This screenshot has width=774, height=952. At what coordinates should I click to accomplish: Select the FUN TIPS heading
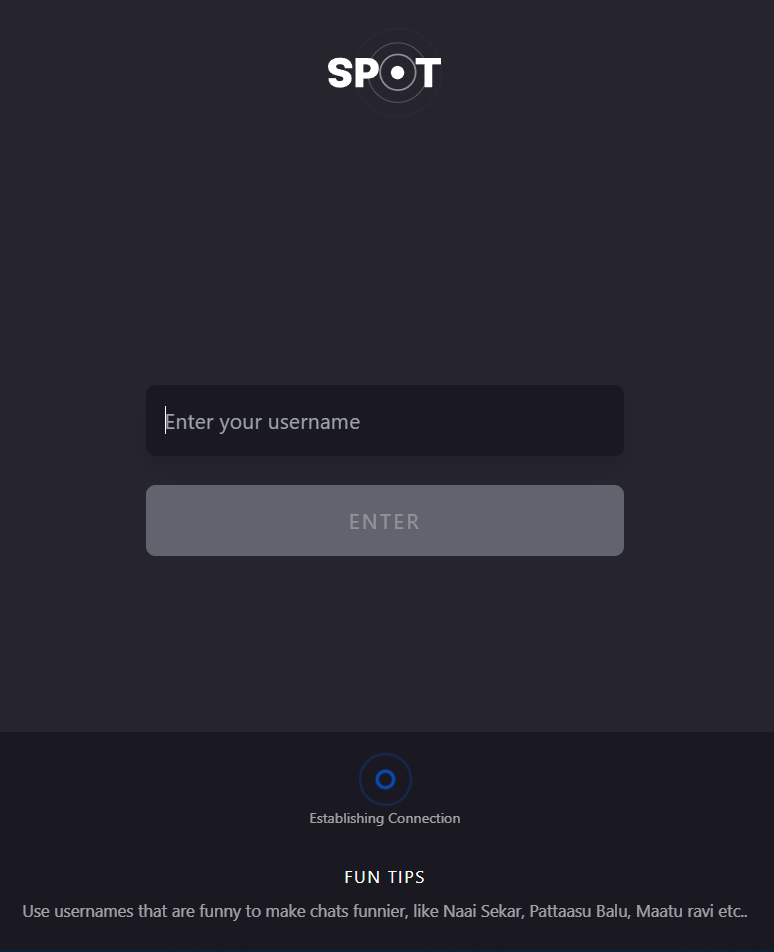(x=385, y=877)
